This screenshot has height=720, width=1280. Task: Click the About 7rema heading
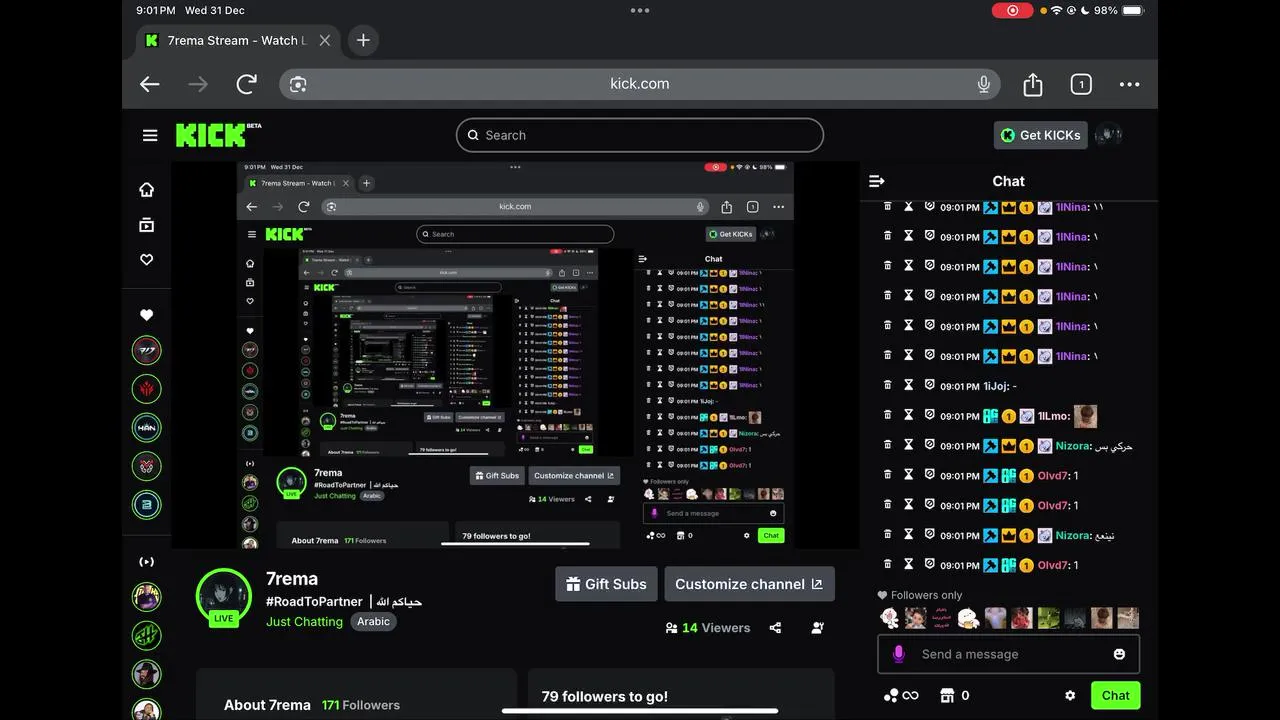pyautogui.click(x=267, y=705)
